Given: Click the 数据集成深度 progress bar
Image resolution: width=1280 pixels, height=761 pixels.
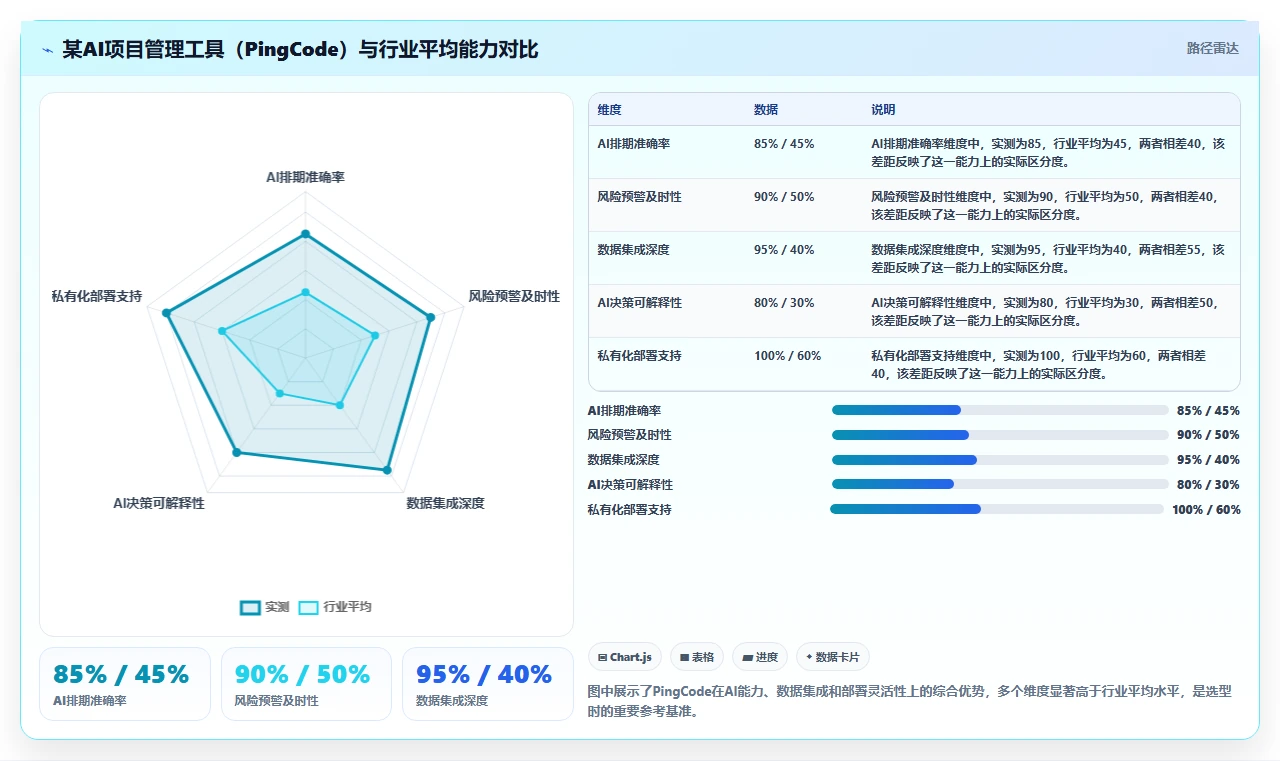Looking at the screenshot, I should (x=1000, y=460).
